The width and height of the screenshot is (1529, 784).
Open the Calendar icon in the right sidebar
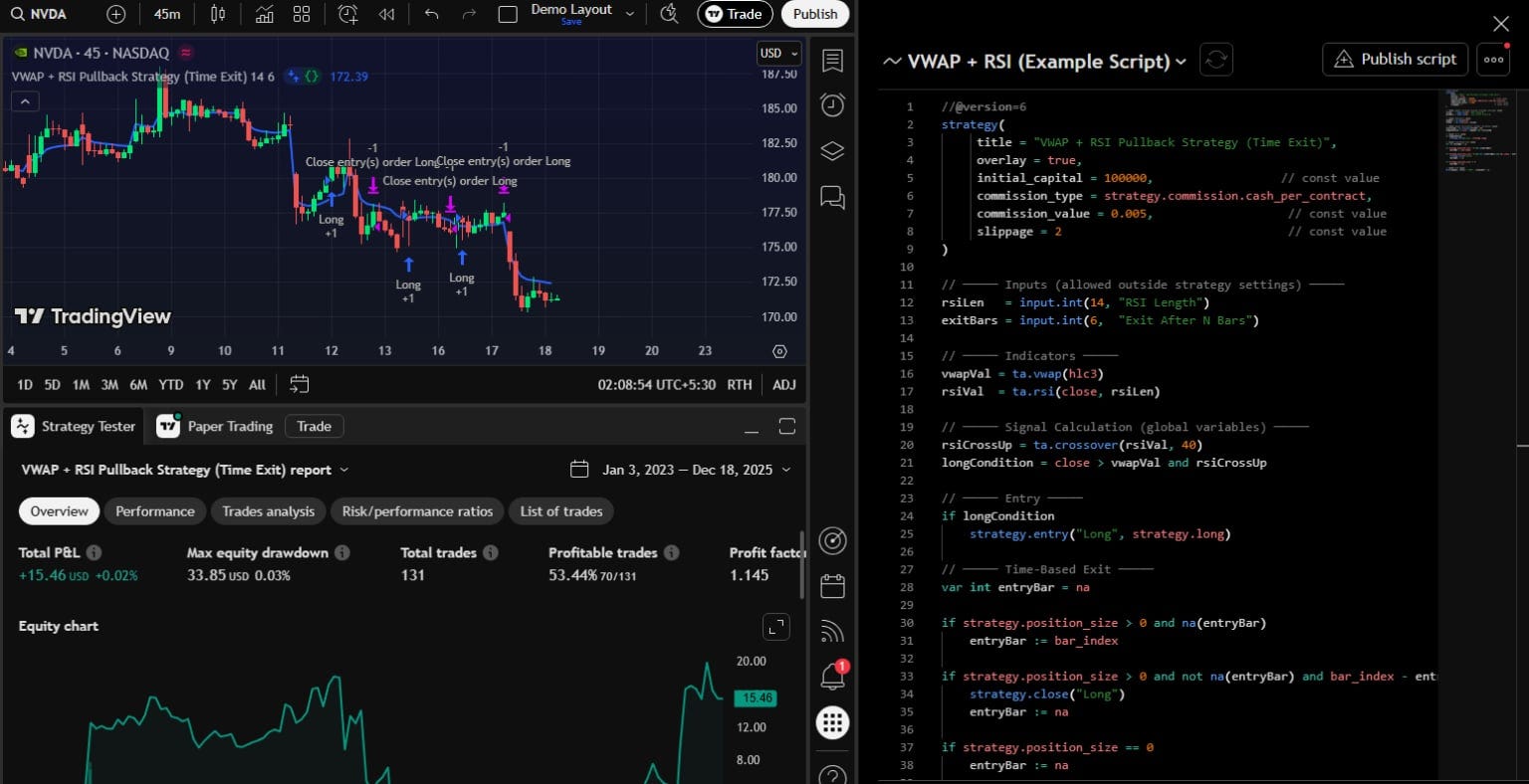832,585
